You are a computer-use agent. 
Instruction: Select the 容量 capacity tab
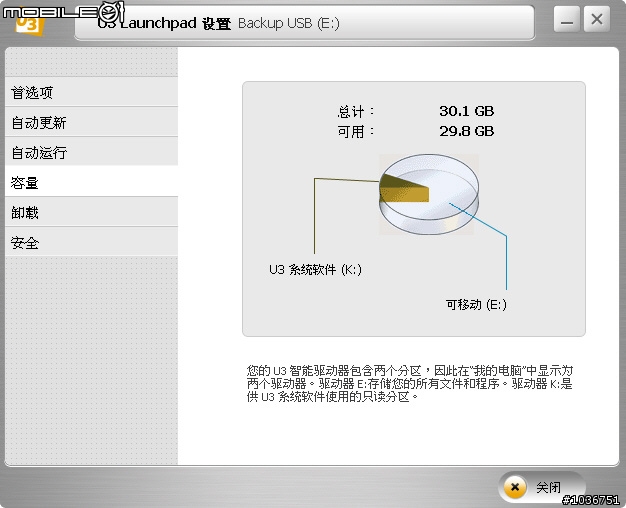pyautogui.click(x=91, y=183)
